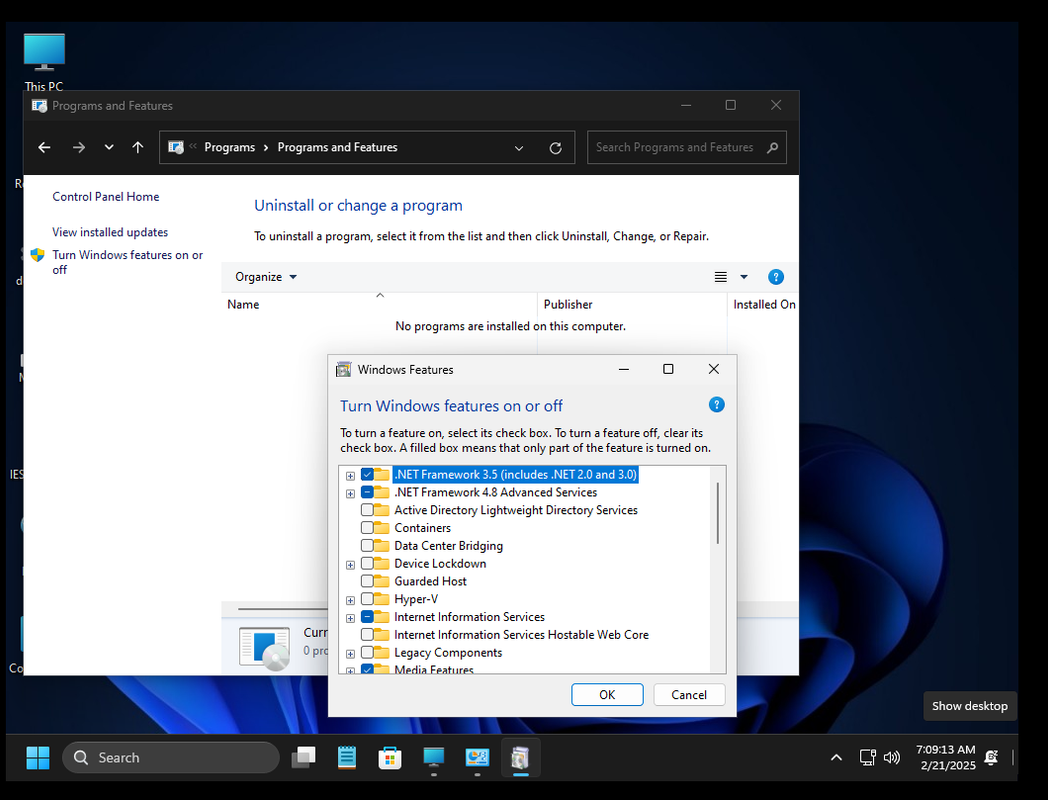Enable the Containers feature checkbox
This screenshot has width=1048, height=800.
(367, 528)
